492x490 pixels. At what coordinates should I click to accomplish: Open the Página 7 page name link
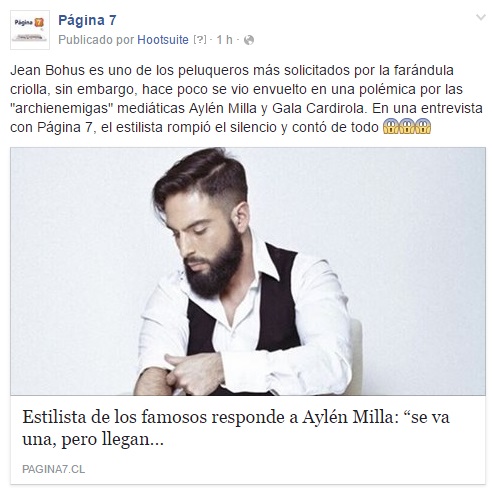tap(87, 20)
